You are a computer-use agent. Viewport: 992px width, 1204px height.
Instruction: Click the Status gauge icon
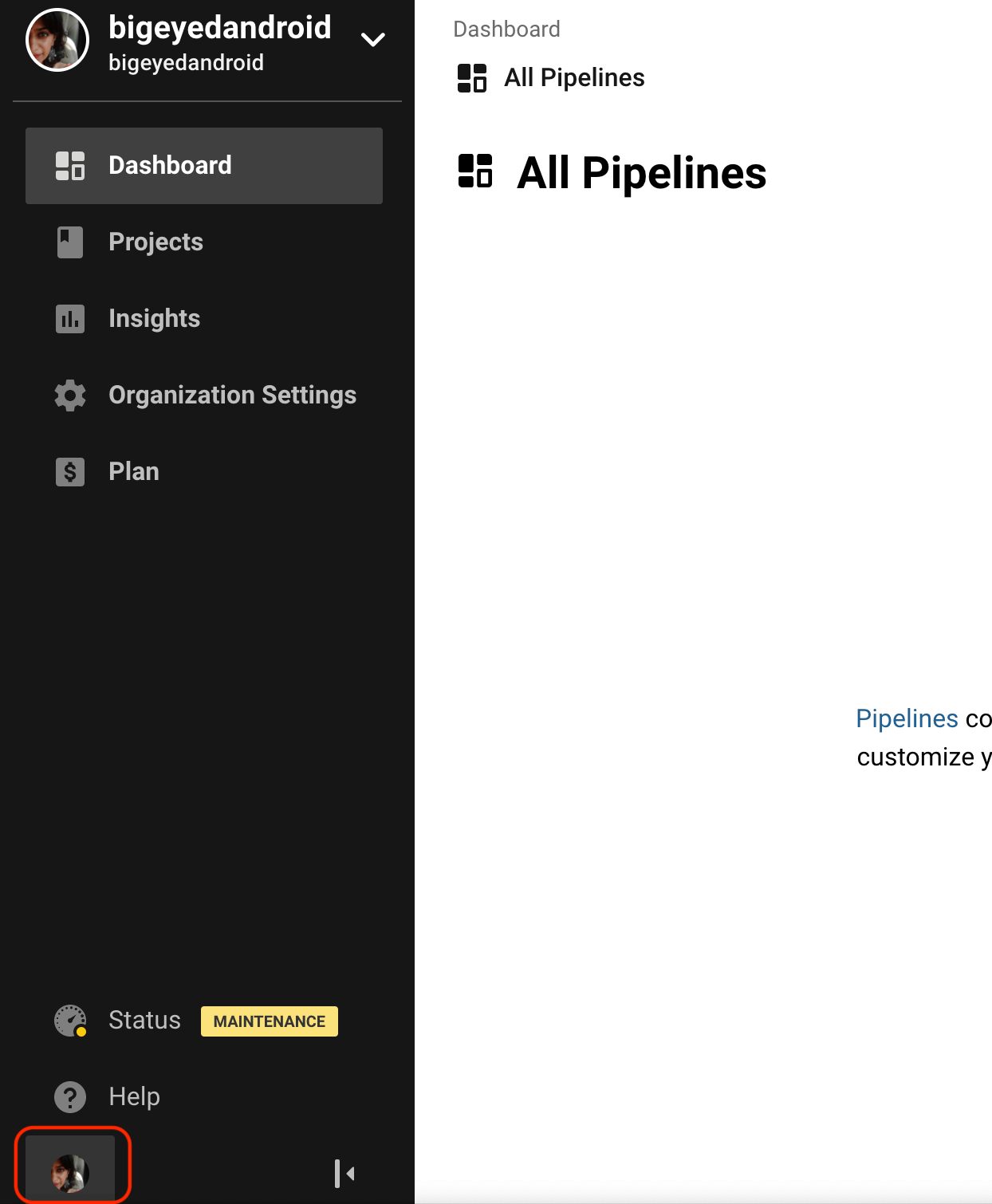click(70, 1021)
